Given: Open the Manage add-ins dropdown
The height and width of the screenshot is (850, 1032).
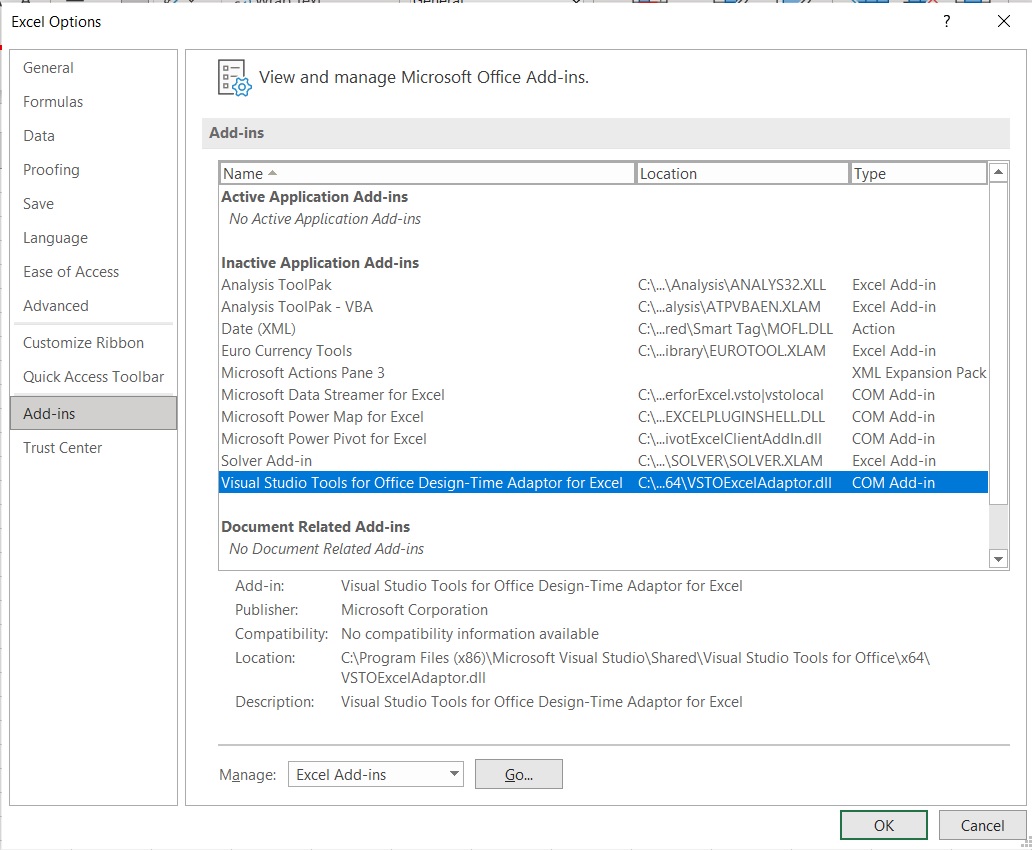Looking at the screenshot, I should coord(375,773).
